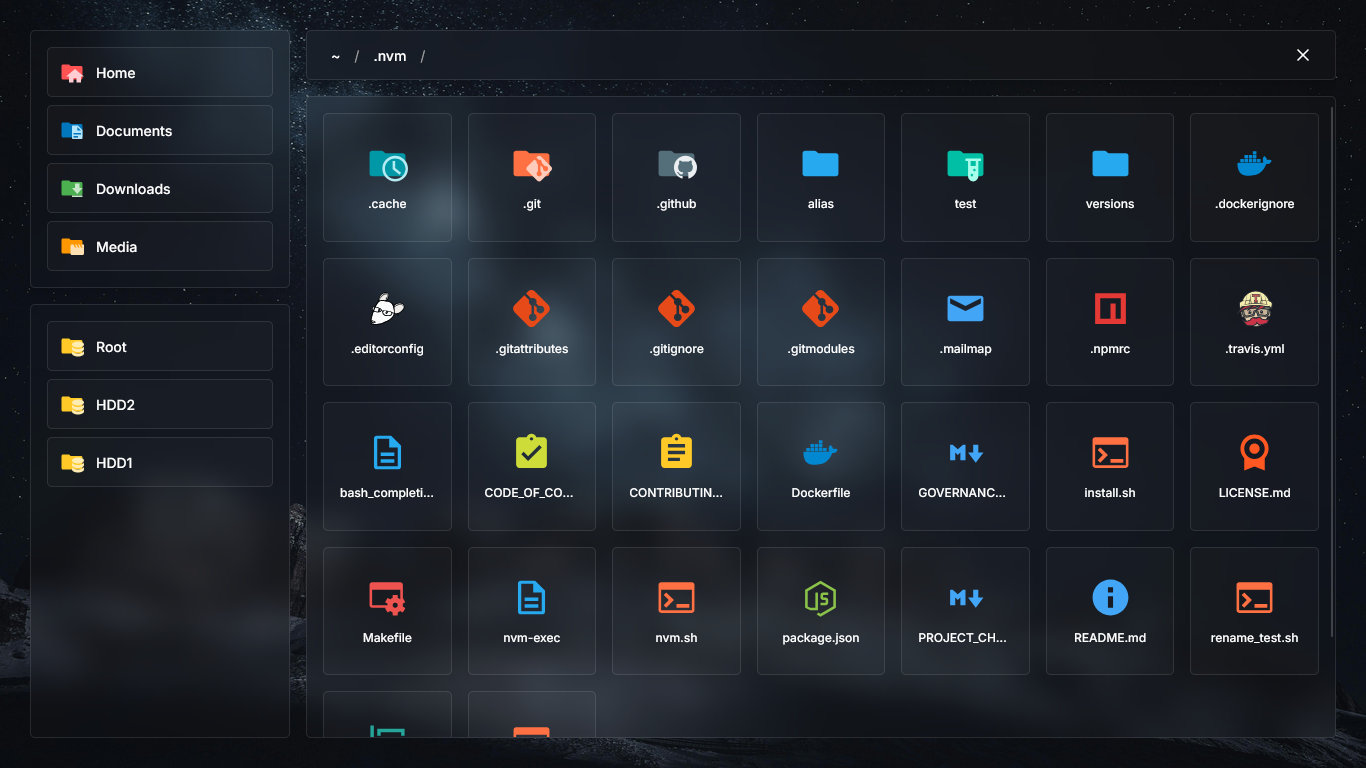This screenshot has width=1366, height=768.
Task: Select the .gitmodules git icon
Action: [821, 309]
